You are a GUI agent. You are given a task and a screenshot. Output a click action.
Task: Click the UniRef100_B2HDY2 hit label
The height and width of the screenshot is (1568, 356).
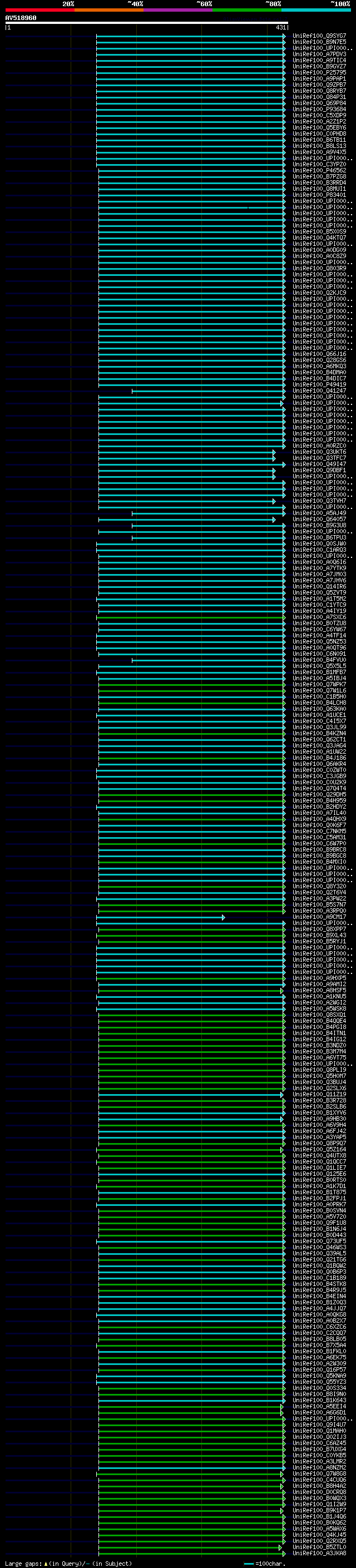[319, 807]
